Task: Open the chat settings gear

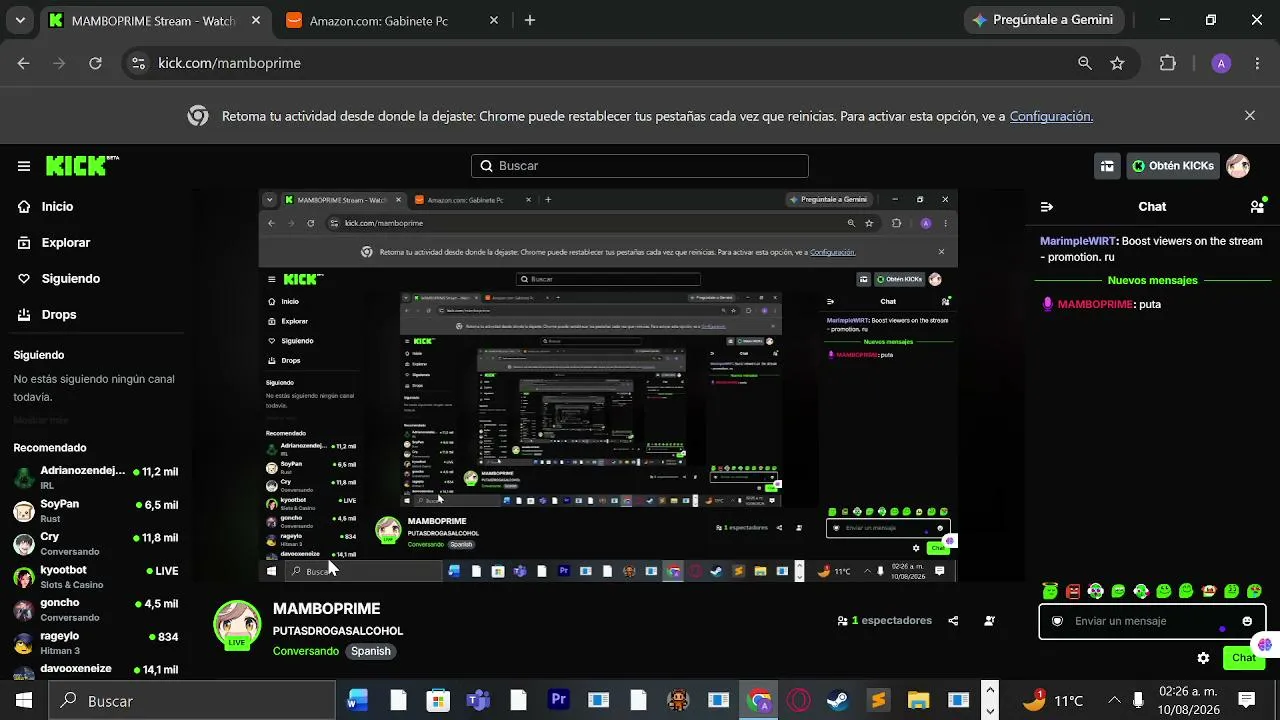Action: [1203, 658]
